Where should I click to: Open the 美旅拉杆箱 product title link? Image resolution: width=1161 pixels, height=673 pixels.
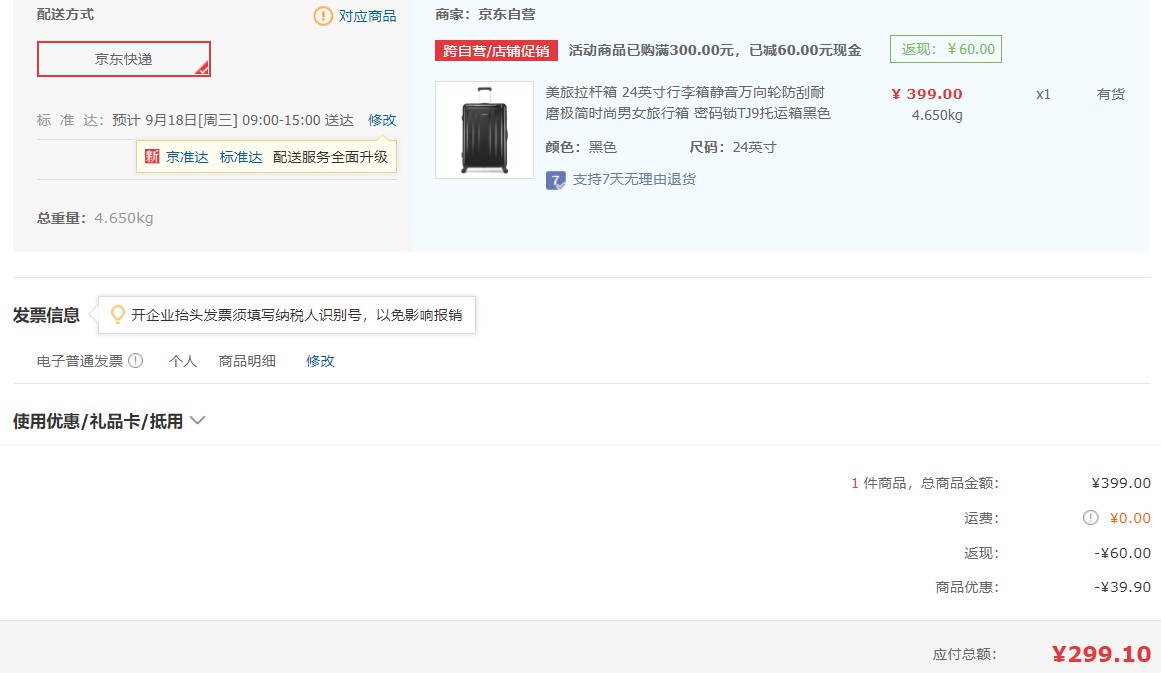(688, 103)
